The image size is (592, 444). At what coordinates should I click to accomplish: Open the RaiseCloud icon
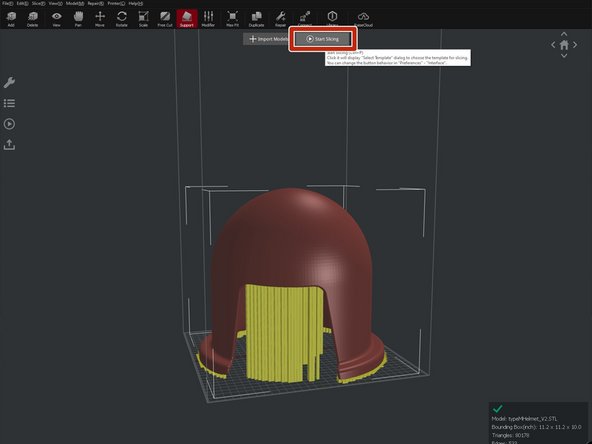click(363, 18)
